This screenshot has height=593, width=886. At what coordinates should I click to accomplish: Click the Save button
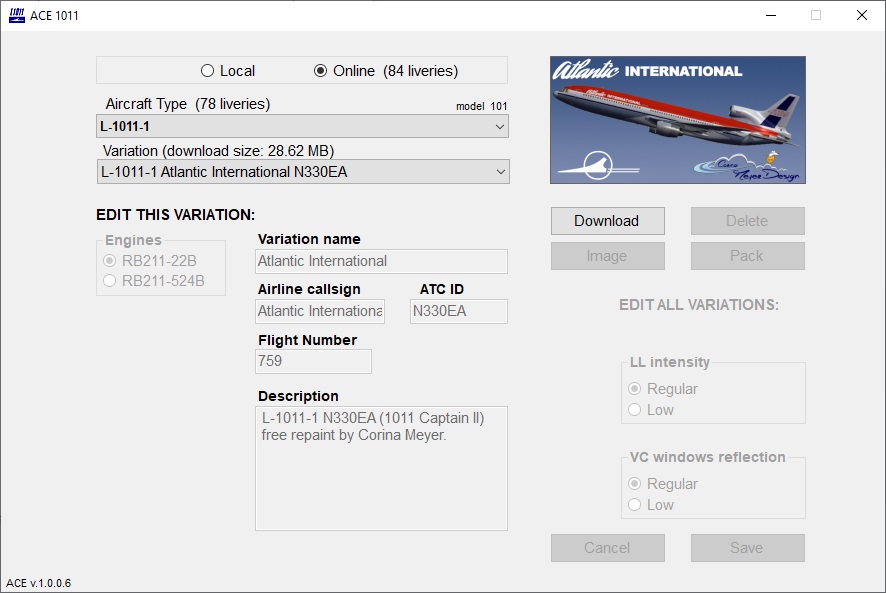pyautogui.click(x=747, y=548)
